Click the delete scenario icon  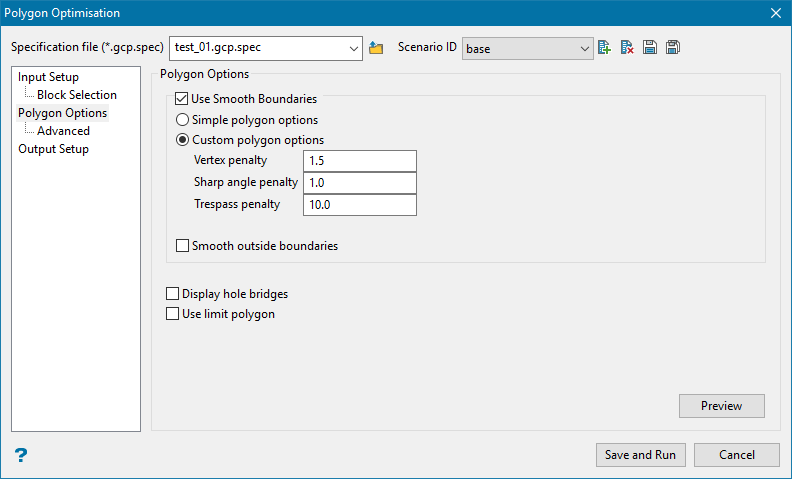point(627,48)
